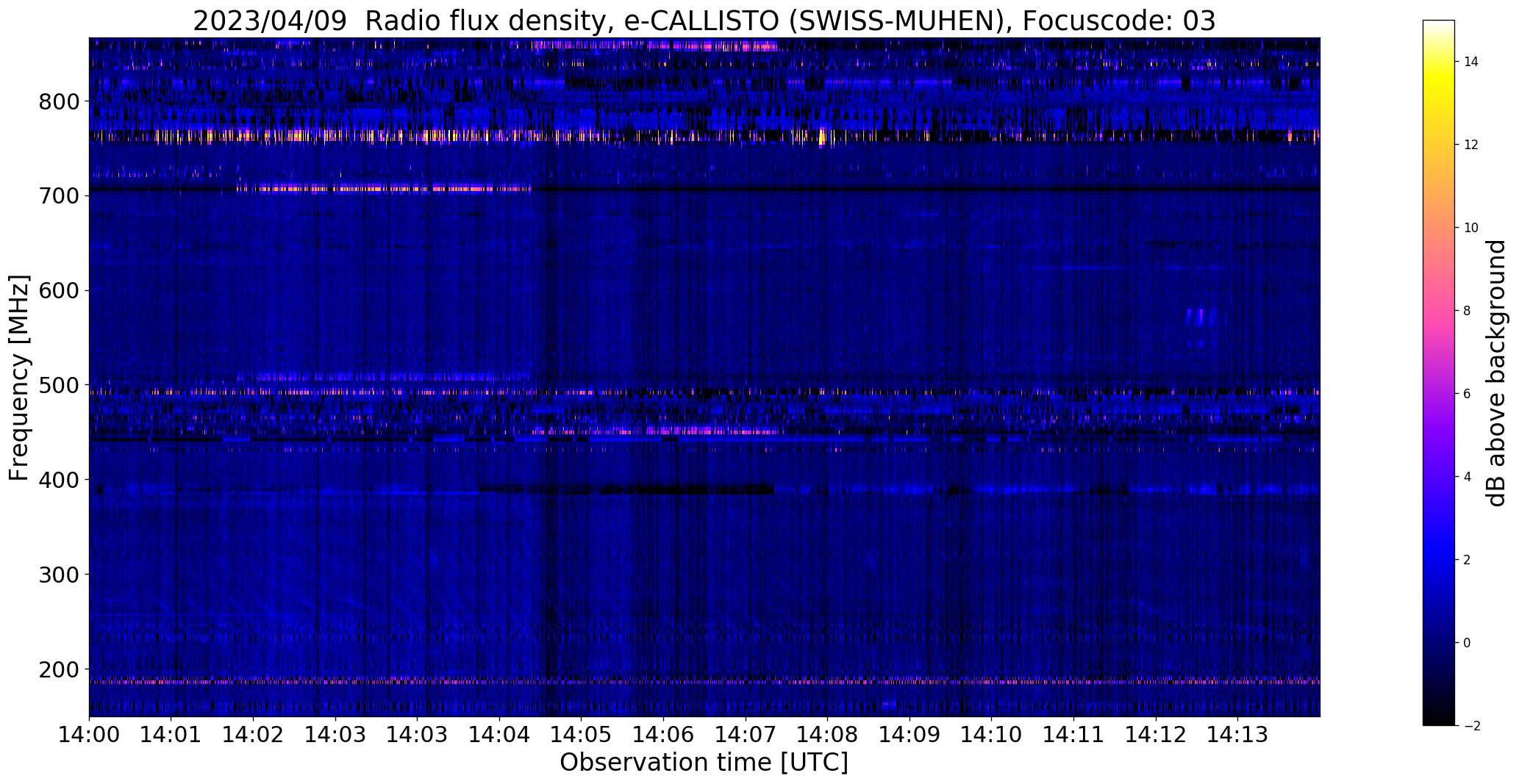
Task: Click the colorbar tick value 8
Action: tap(1467, 311)
